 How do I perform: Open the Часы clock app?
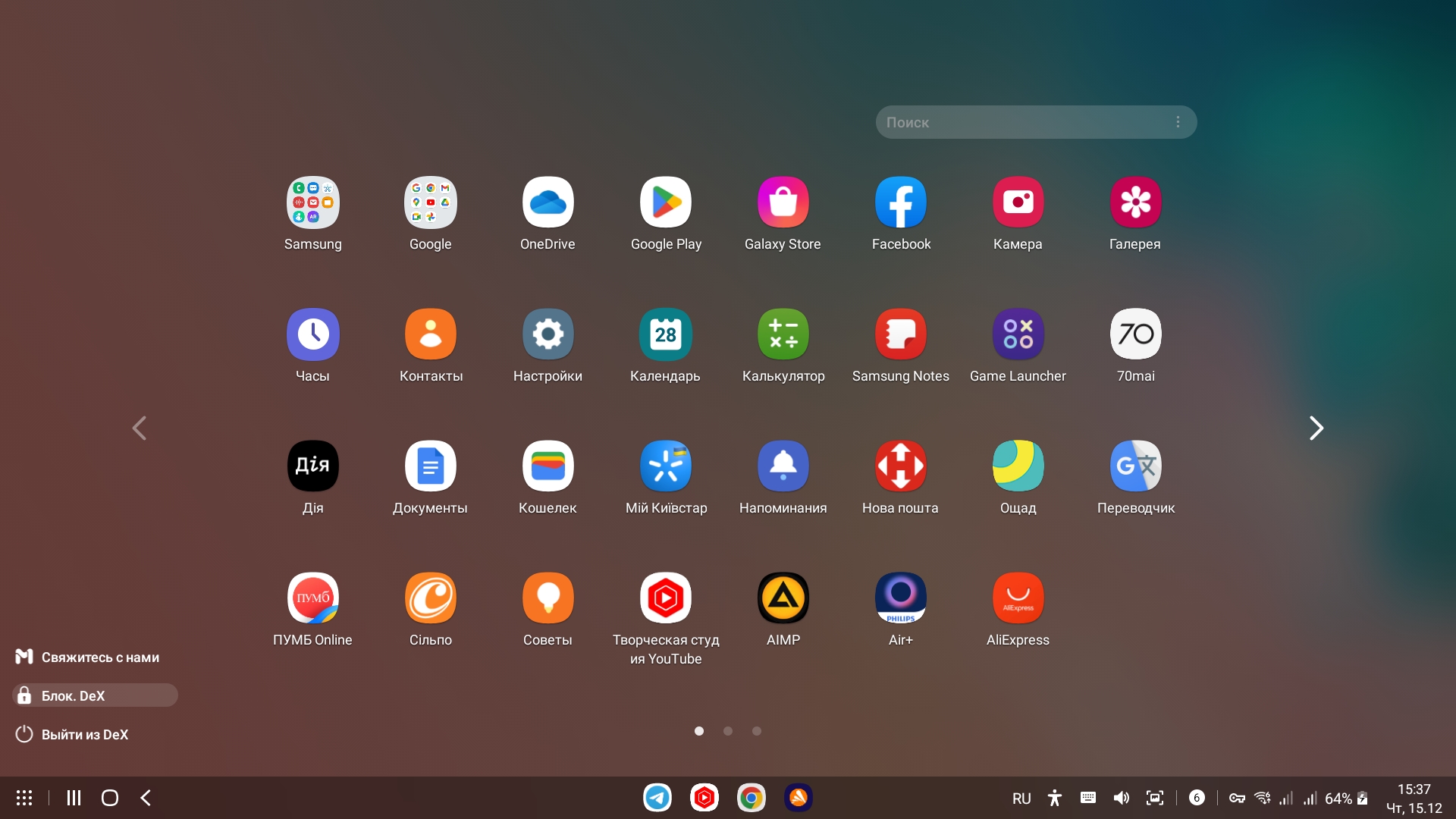312,334
